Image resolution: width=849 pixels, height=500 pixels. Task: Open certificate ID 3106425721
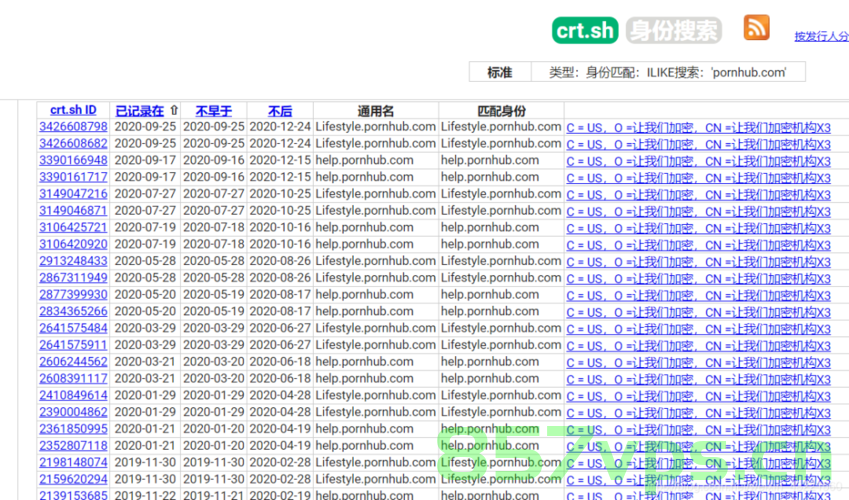tap(73, 228)
